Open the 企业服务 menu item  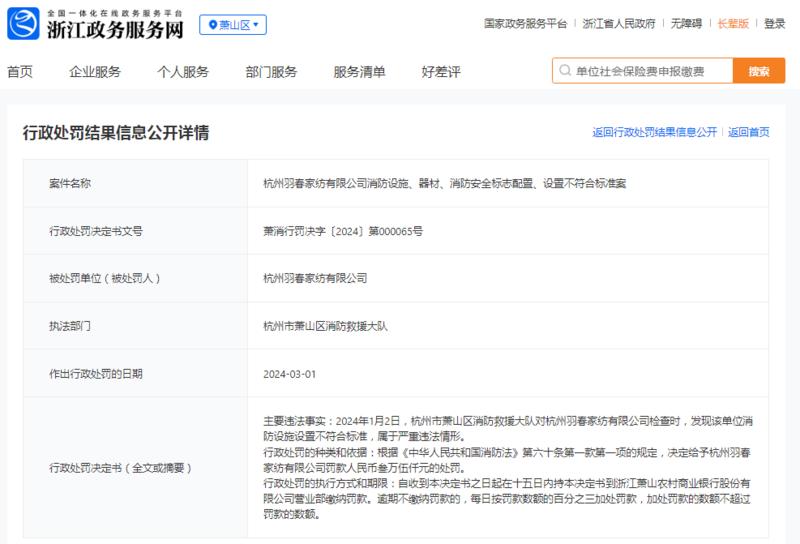tap(95, 71)
